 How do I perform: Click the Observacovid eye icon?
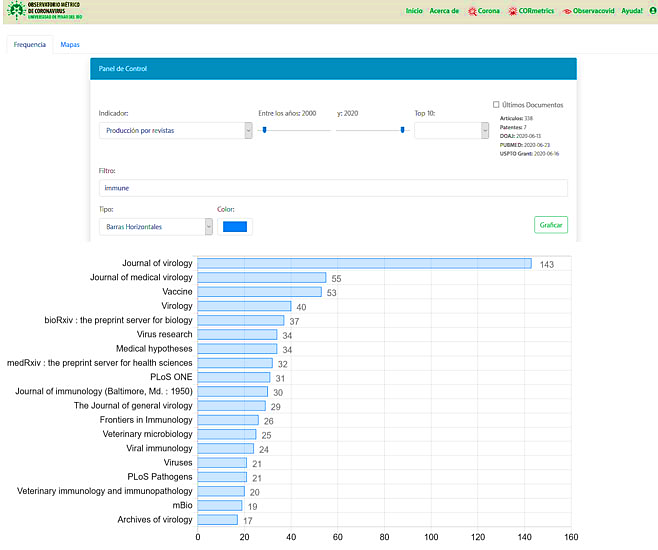[x=566, y=11]
